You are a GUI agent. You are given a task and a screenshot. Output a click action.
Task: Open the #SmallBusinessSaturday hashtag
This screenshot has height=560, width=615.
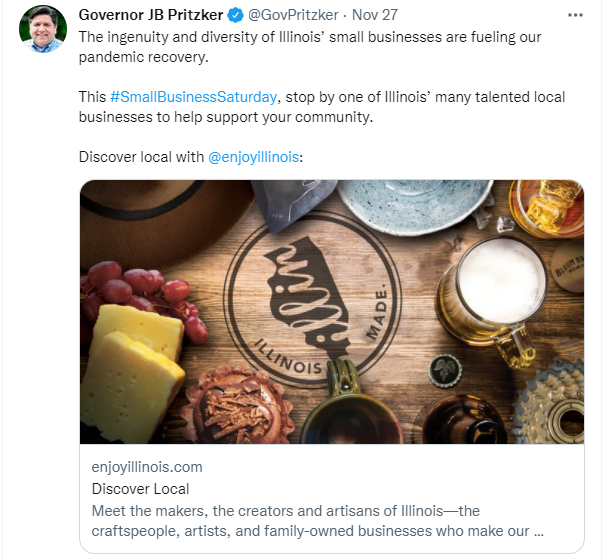click(195, 97)
